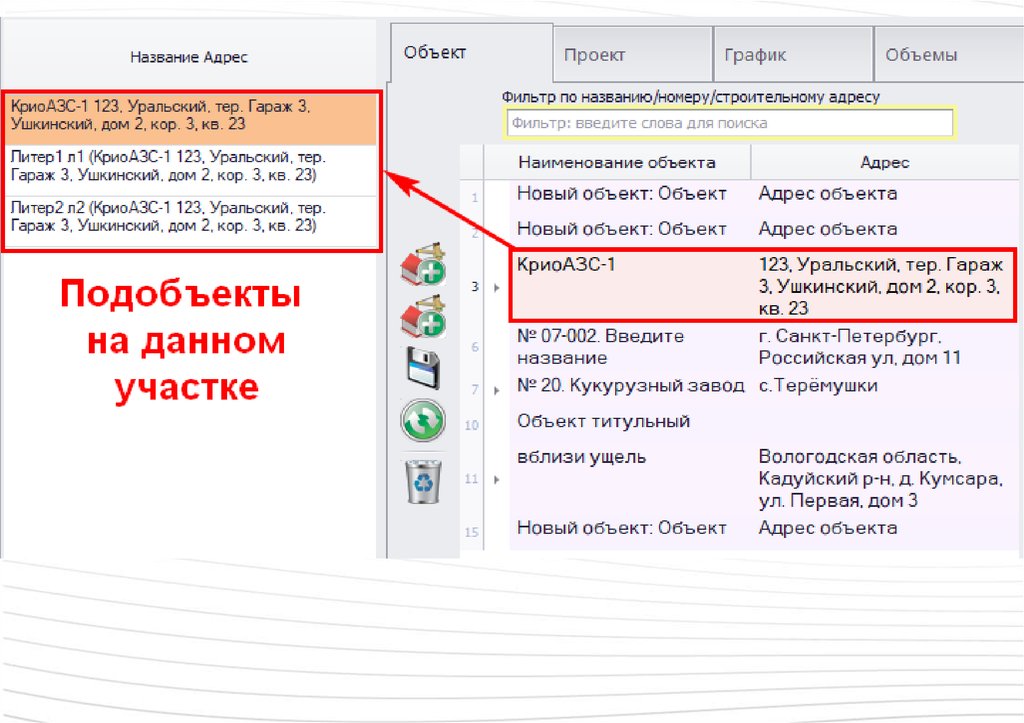Viewport: 1024px width, 723px height.
Task: Select the row Объект титульный
Action: pos(603,421)
